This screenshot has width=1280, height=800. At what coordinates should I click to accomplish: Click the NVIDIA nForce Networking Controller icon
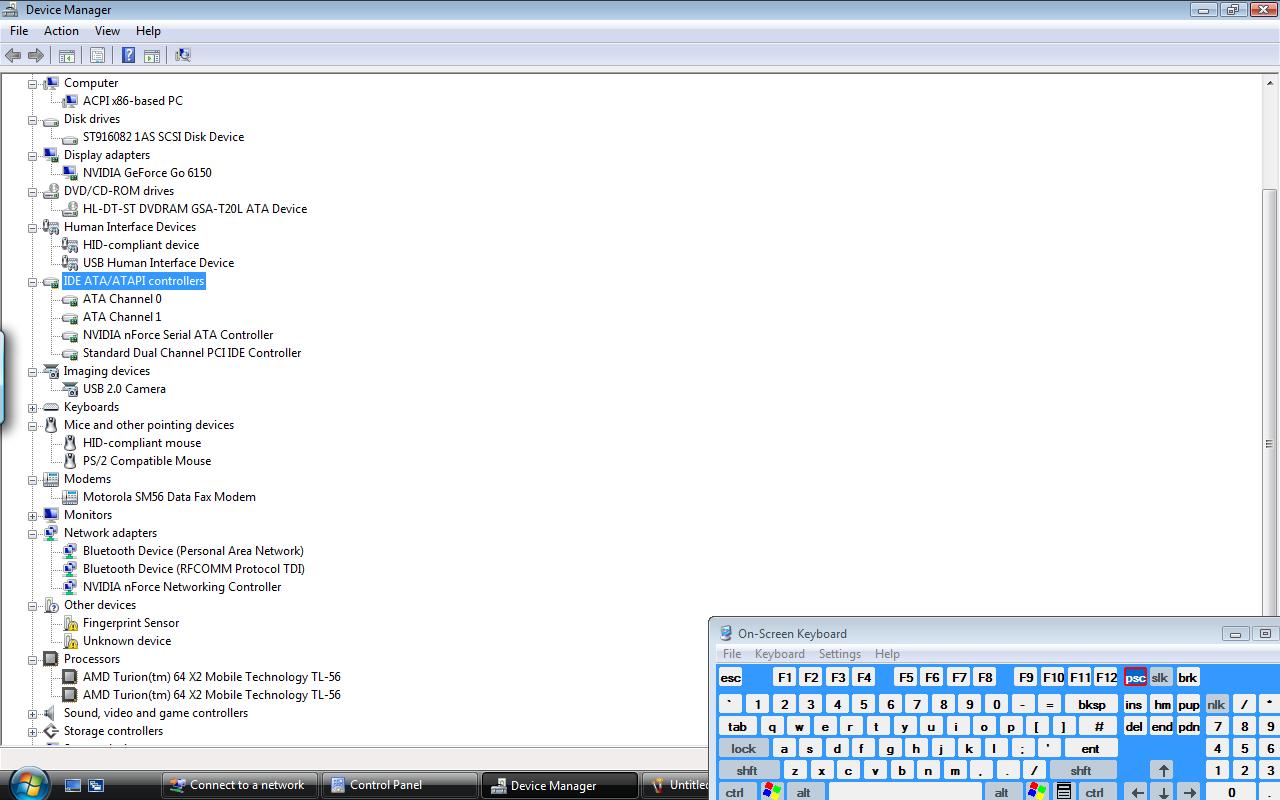coord(71,587)
